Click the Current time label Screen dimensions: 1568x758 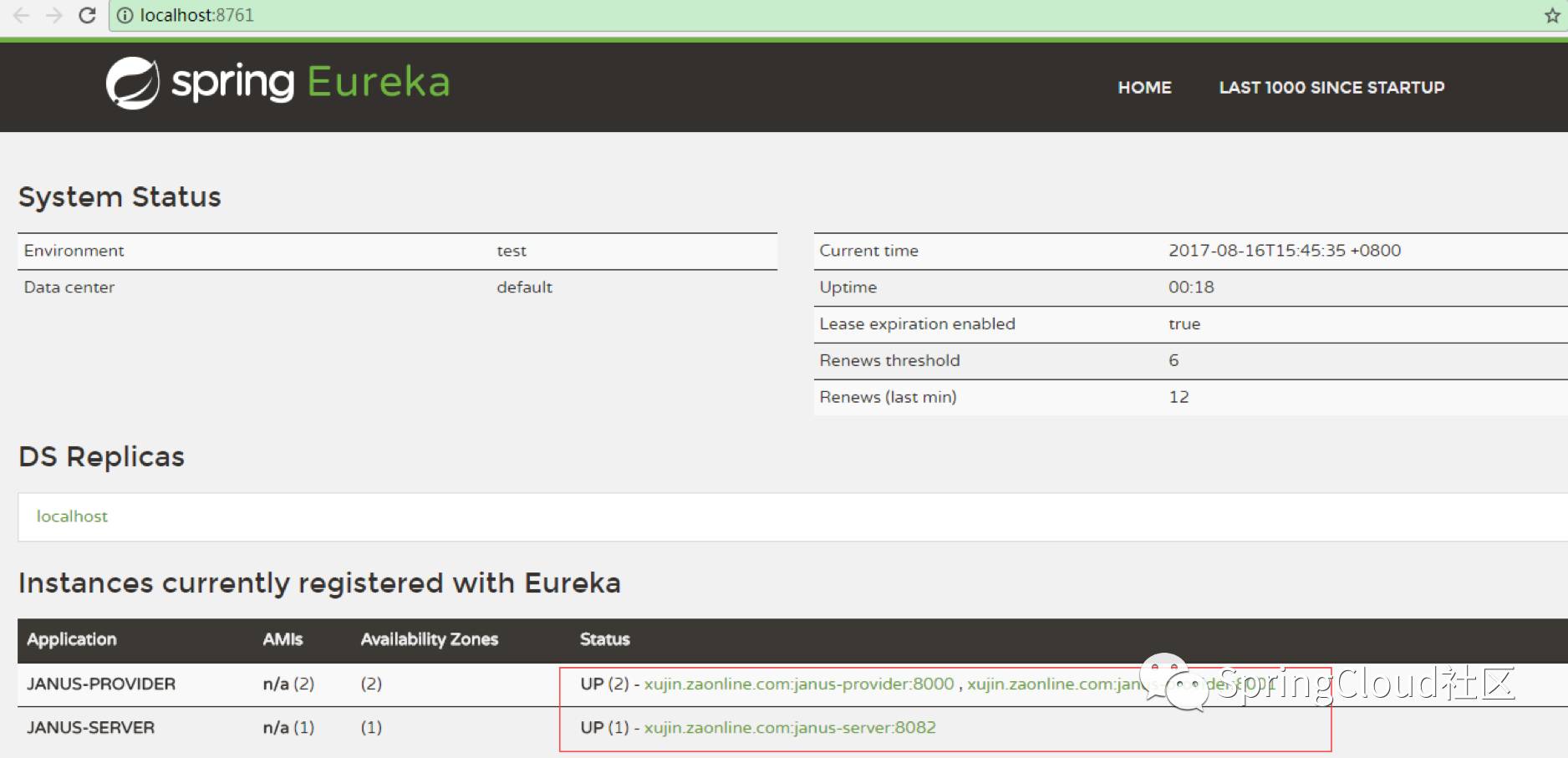pyautogui.click(x=868, y=251)
